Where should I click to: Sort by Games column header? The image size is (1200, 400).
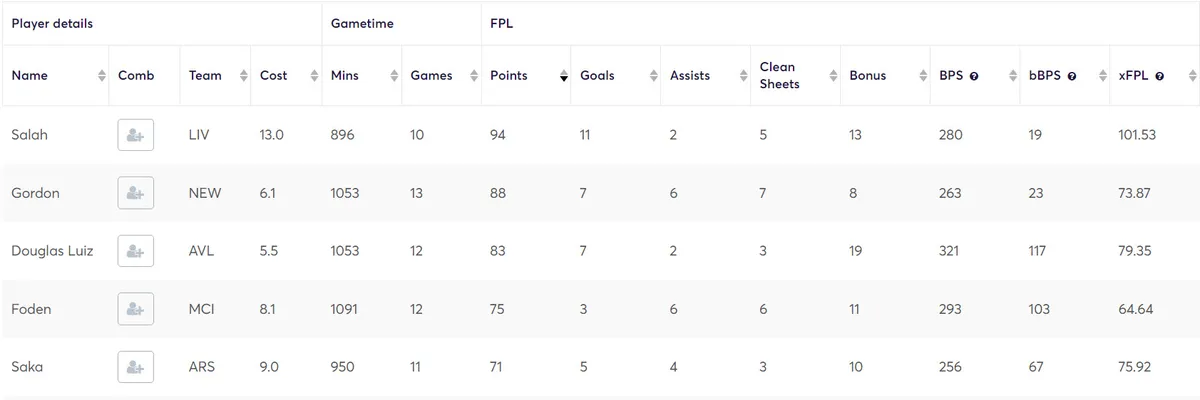point(440,76)
